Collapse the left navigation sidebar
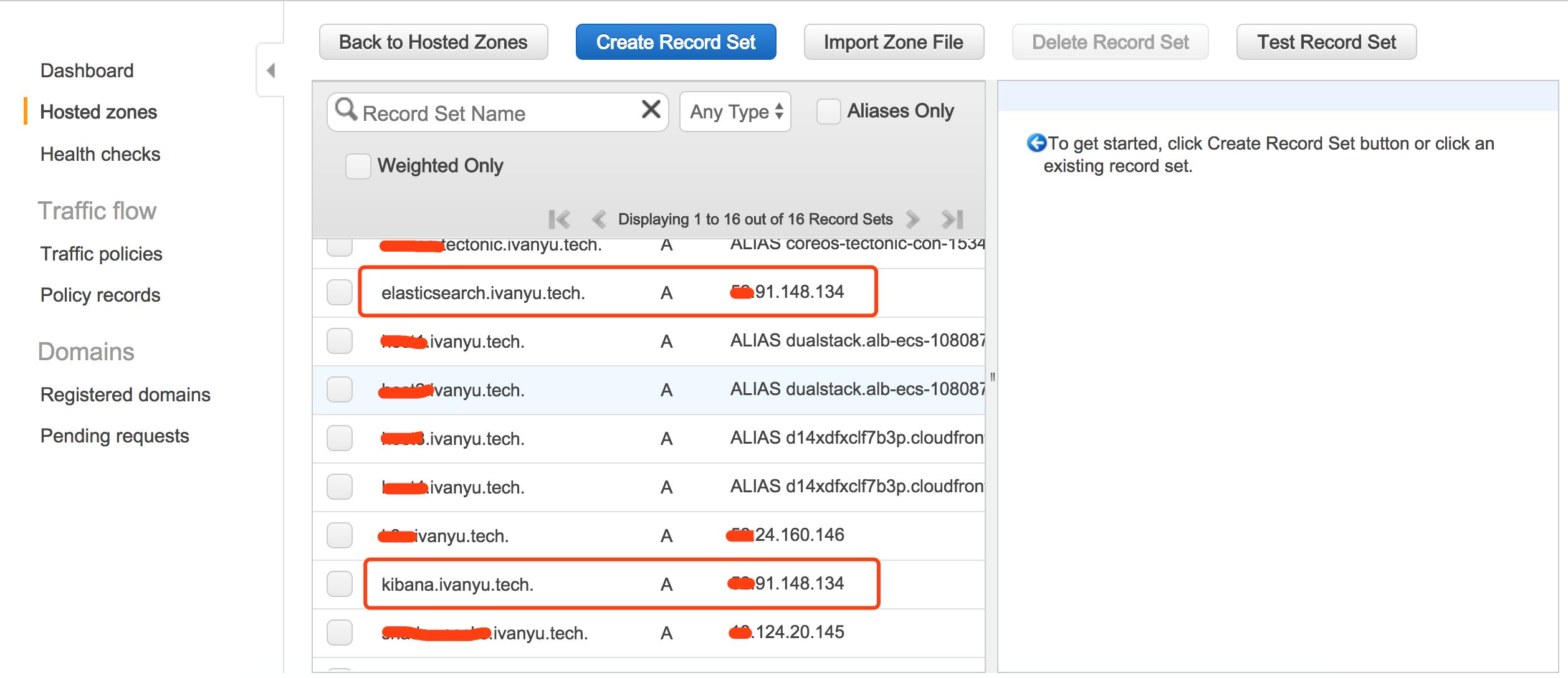Image resolution: width=1568 pixels, height=678 pixels. [x=270, y=70]
